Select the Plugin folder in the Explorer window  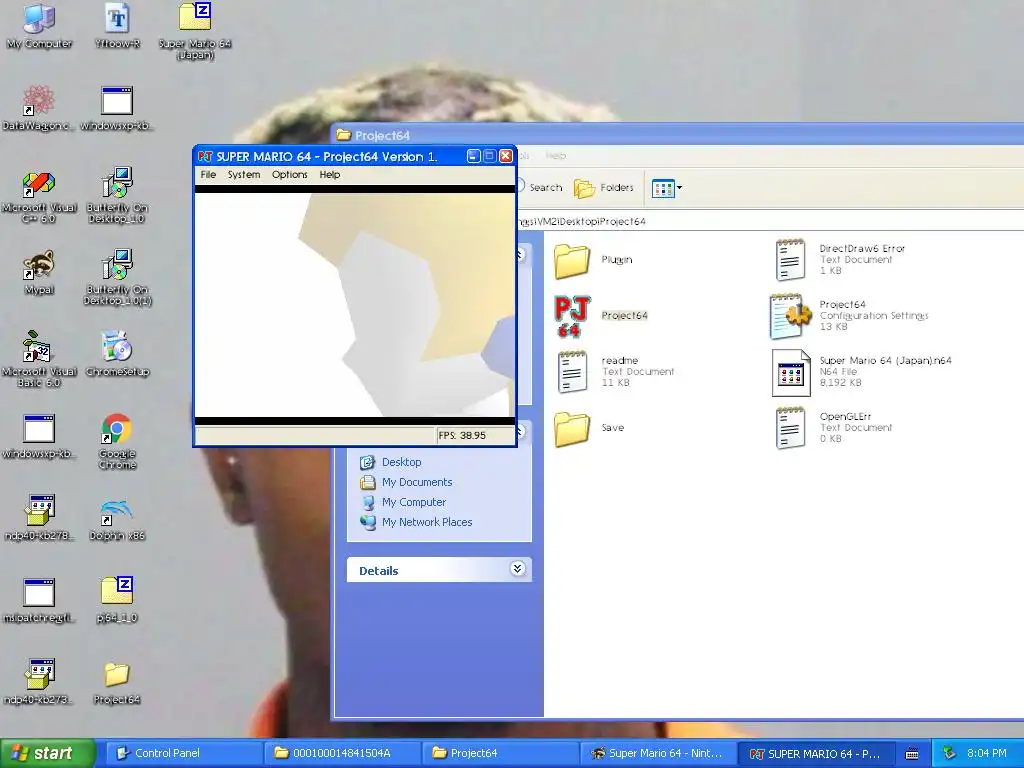point(572,261)
